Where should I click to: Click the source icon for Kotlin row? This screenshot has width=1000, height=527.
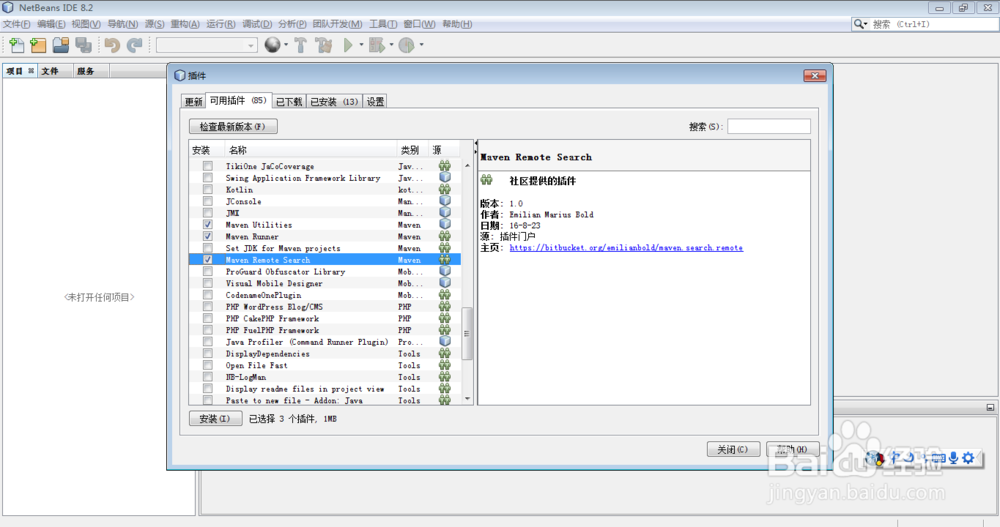pyautogui.click(x=445, y=189)
